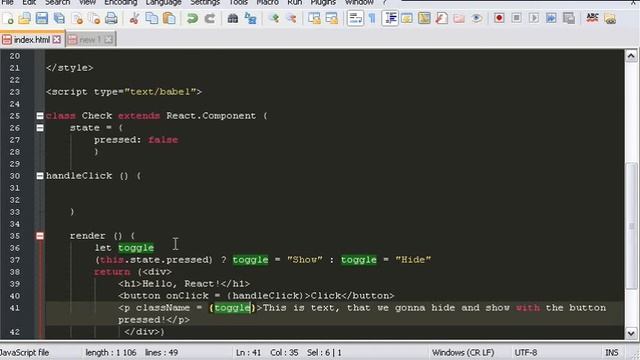Start macro recording with the red dot
The height and width of the screenshot is (360, 640).
pyautogui.click(x=499, y=18)
